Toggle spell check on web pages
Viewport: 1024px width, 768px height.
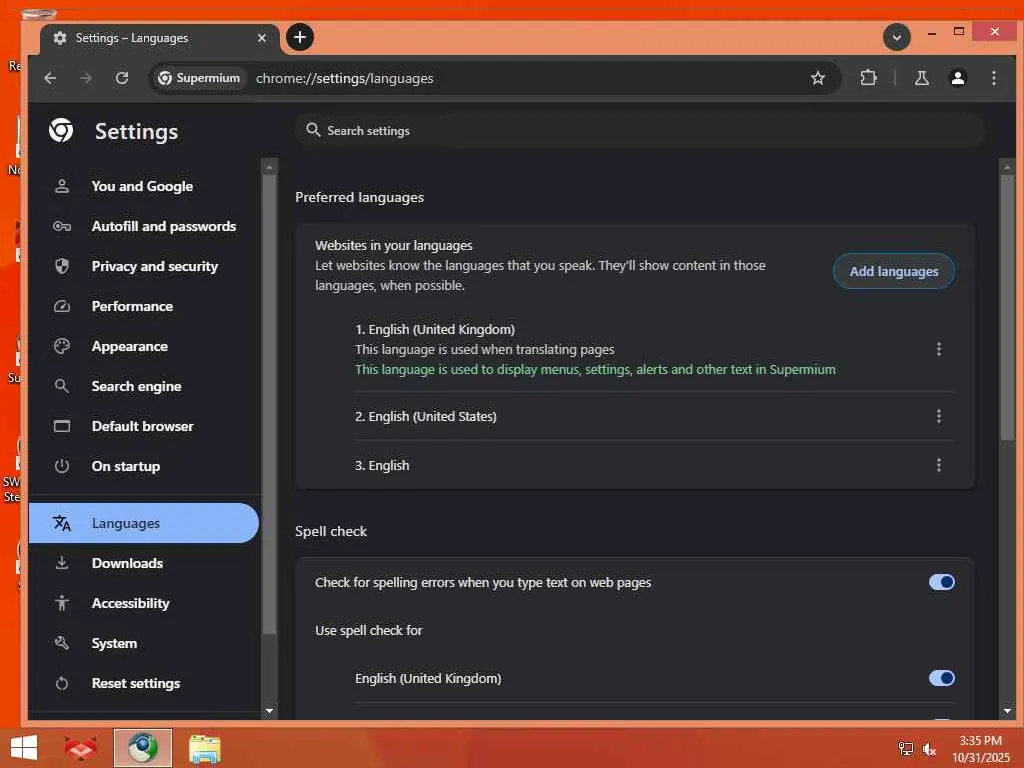coord(942,582)
